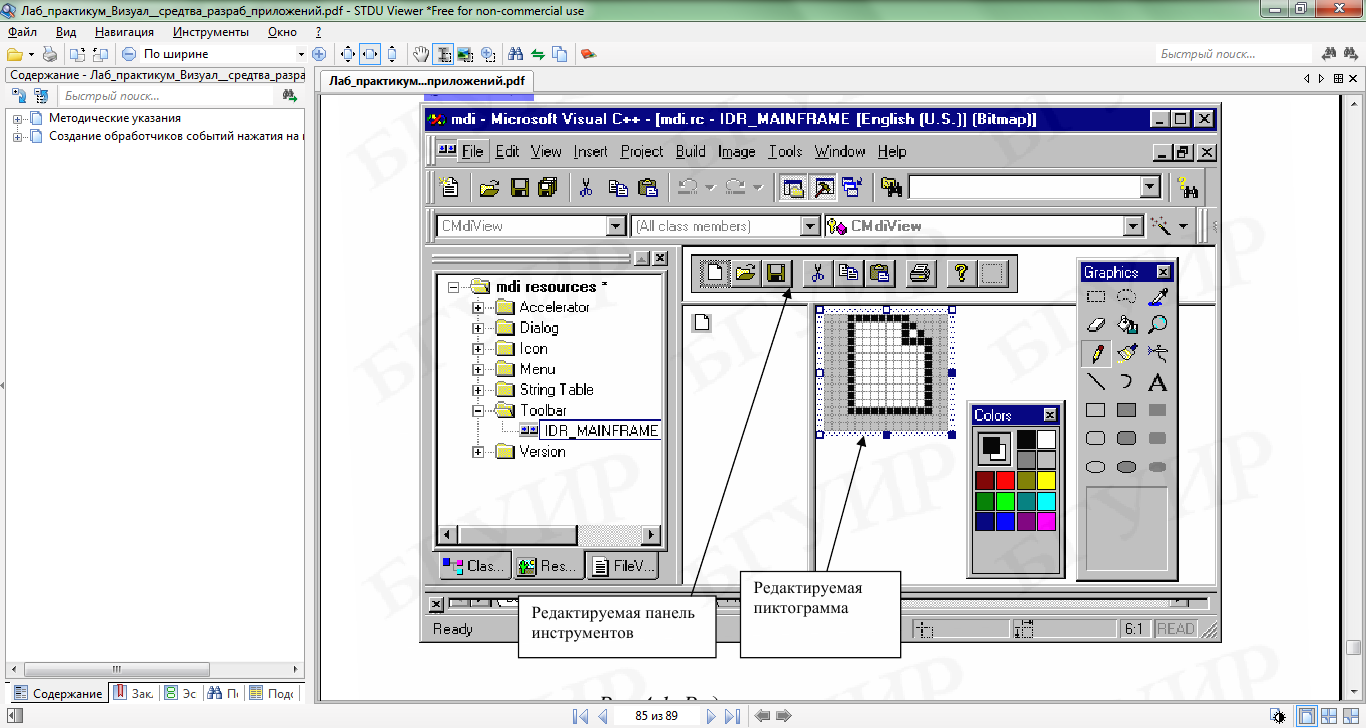
Task: Click the expand-all icon in contents panel
Action: [x=18, y=96]
